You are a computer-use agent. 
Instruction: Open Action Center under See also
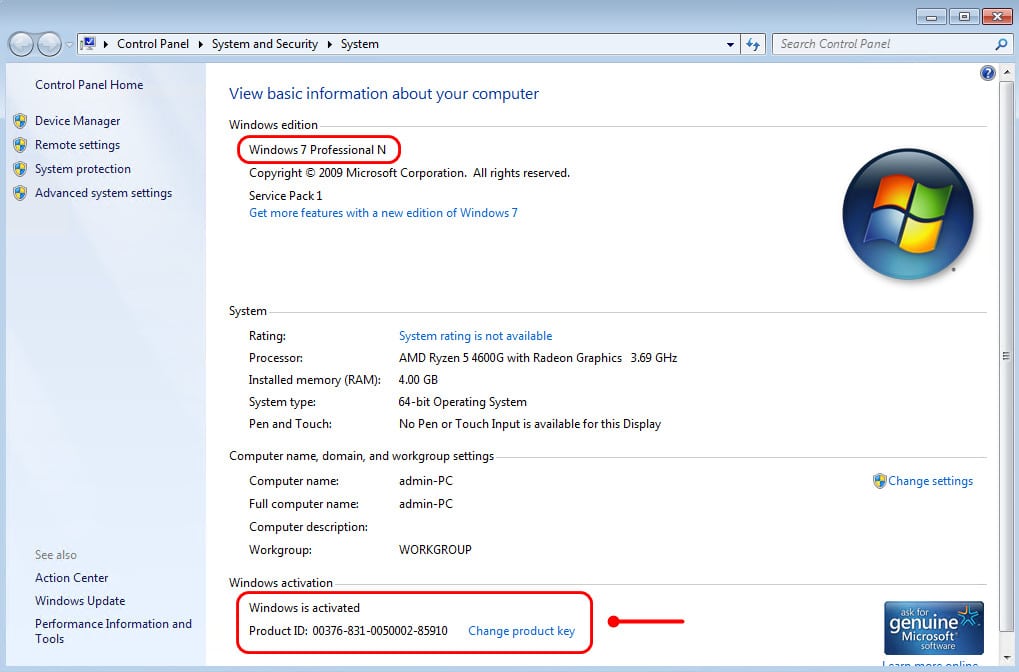71,578
